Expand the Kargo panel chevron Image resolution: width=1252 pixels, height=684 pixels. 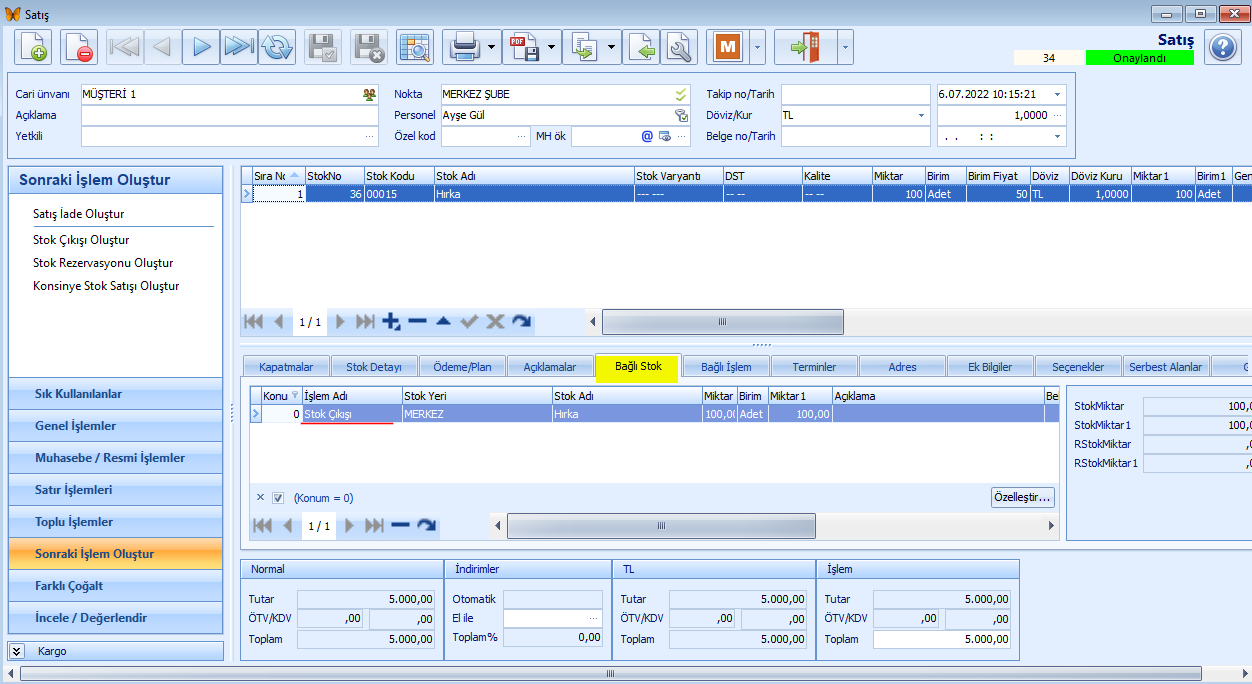pos(17,651)
